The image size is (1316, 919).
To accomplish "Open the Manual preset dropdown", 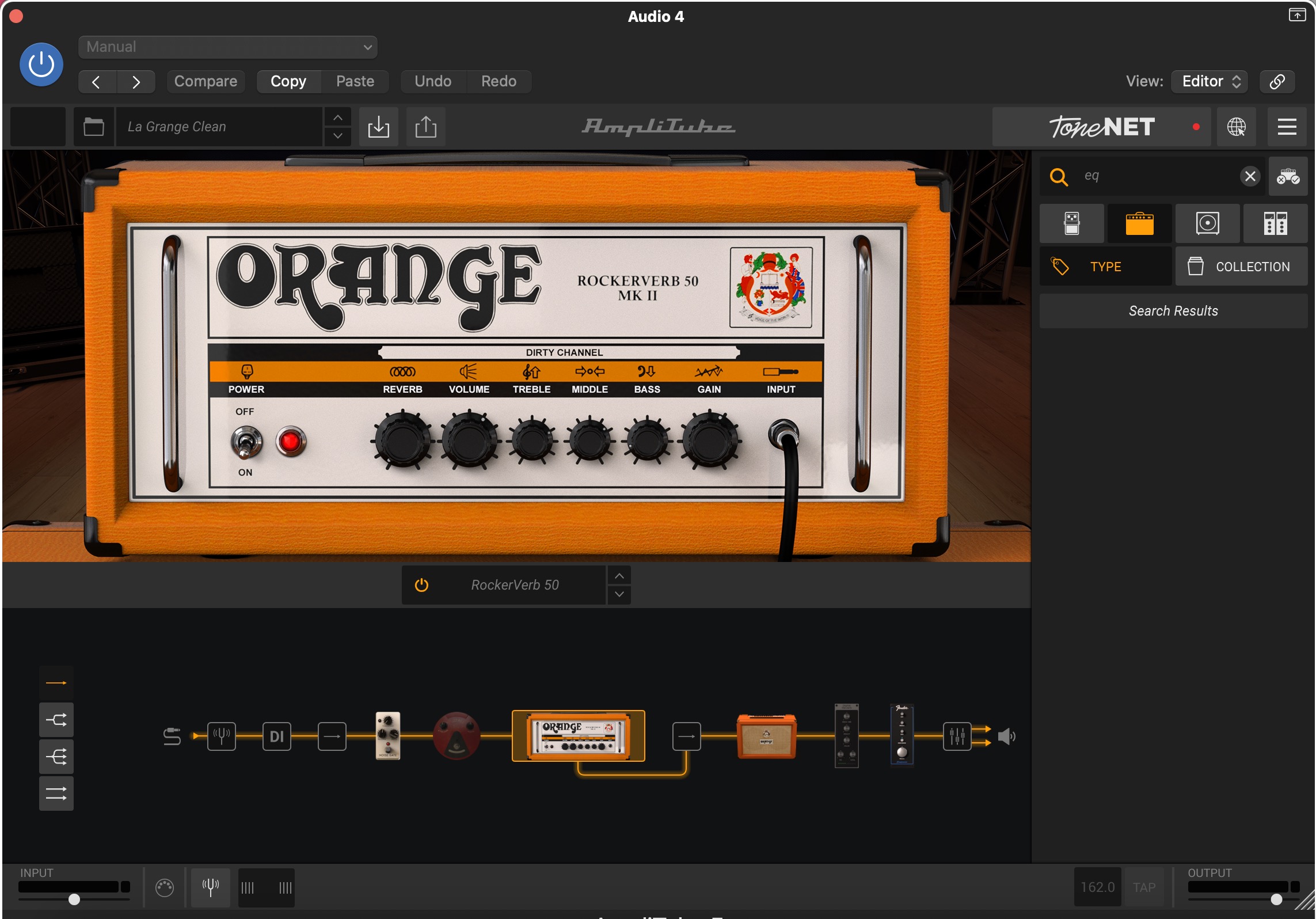I will pos(227,47).
